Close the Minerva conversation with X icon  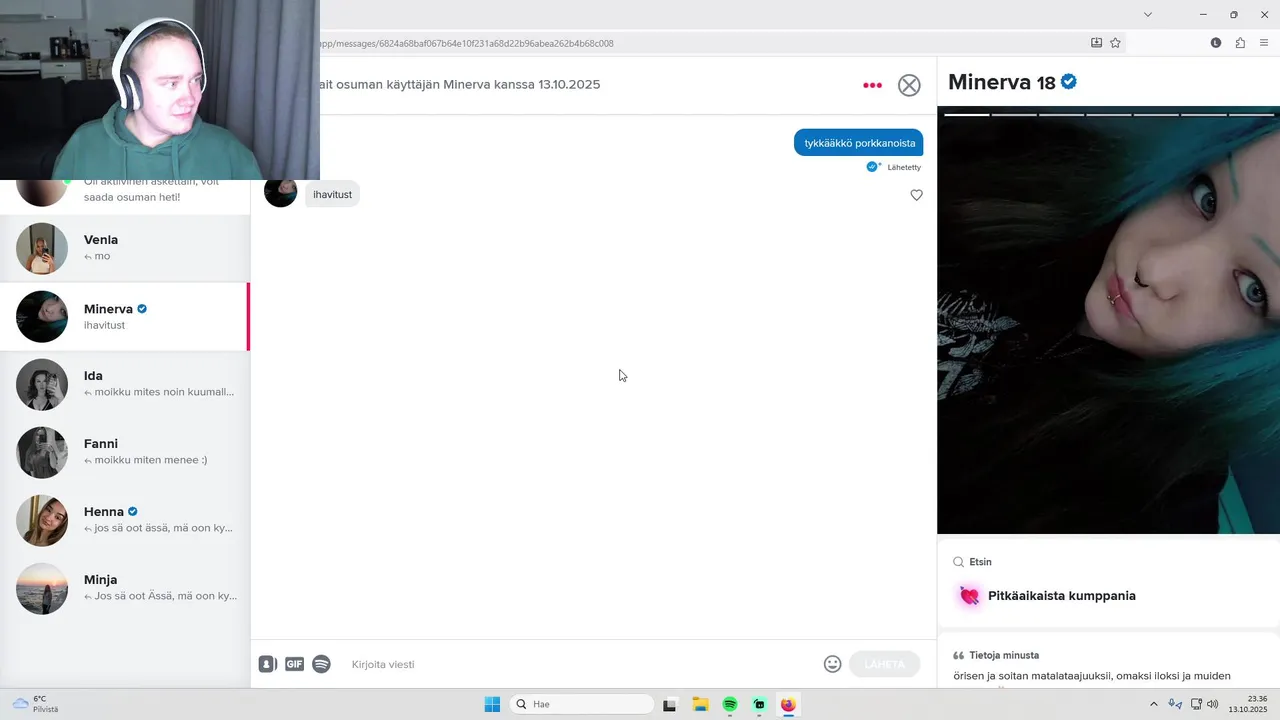(909, 85)
